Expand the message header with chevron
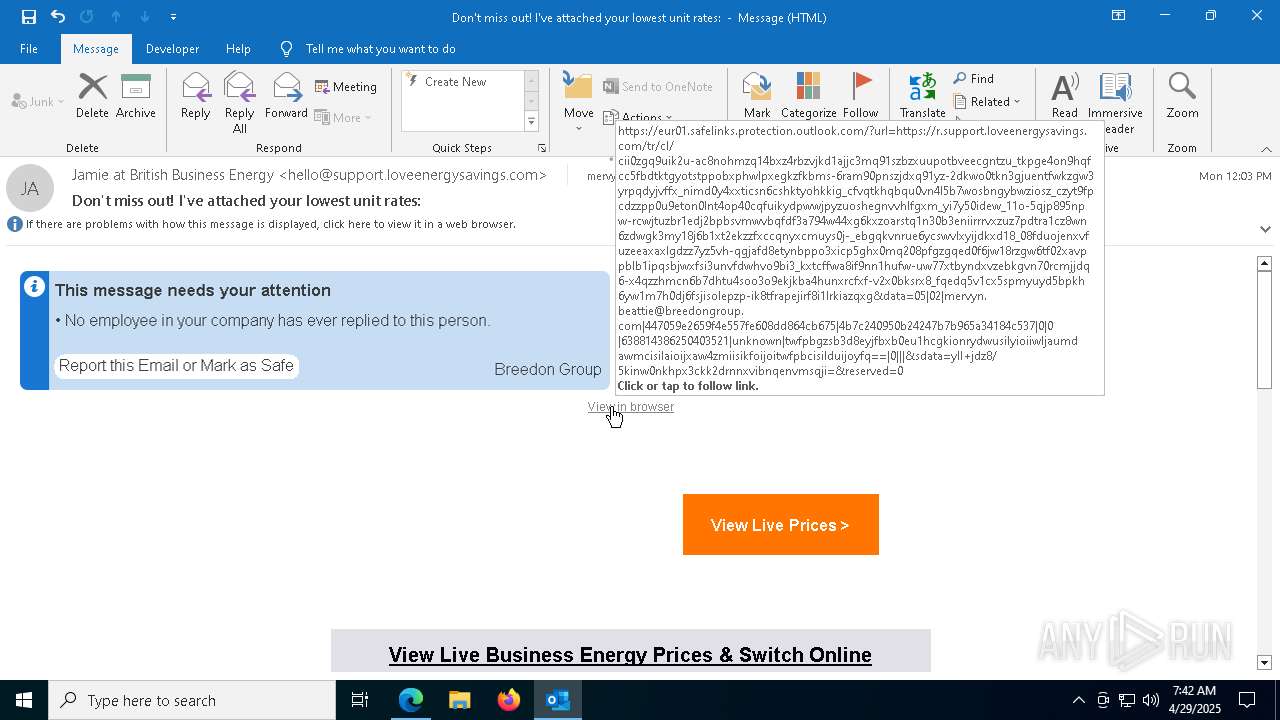The height and width of the screenshot is (720, 1280). click(x=1265, y=229)
